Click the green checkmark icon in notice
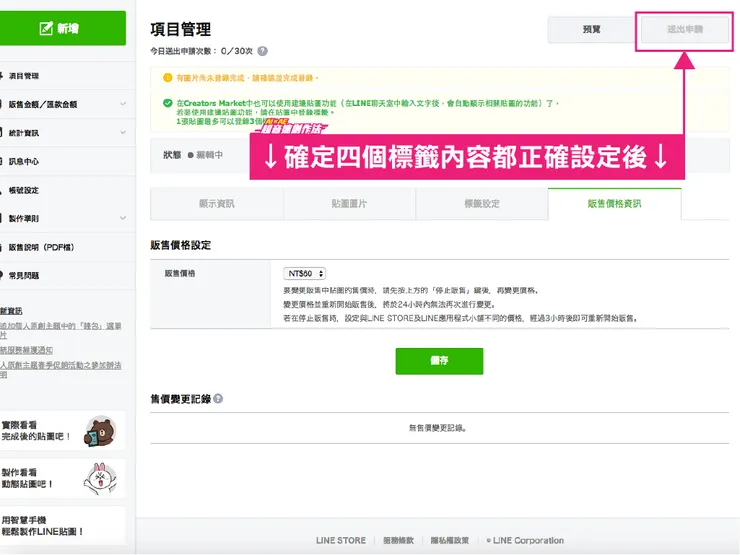Image resolution: width=740 pixels, height=555 pixels. [x=168, y=103]
